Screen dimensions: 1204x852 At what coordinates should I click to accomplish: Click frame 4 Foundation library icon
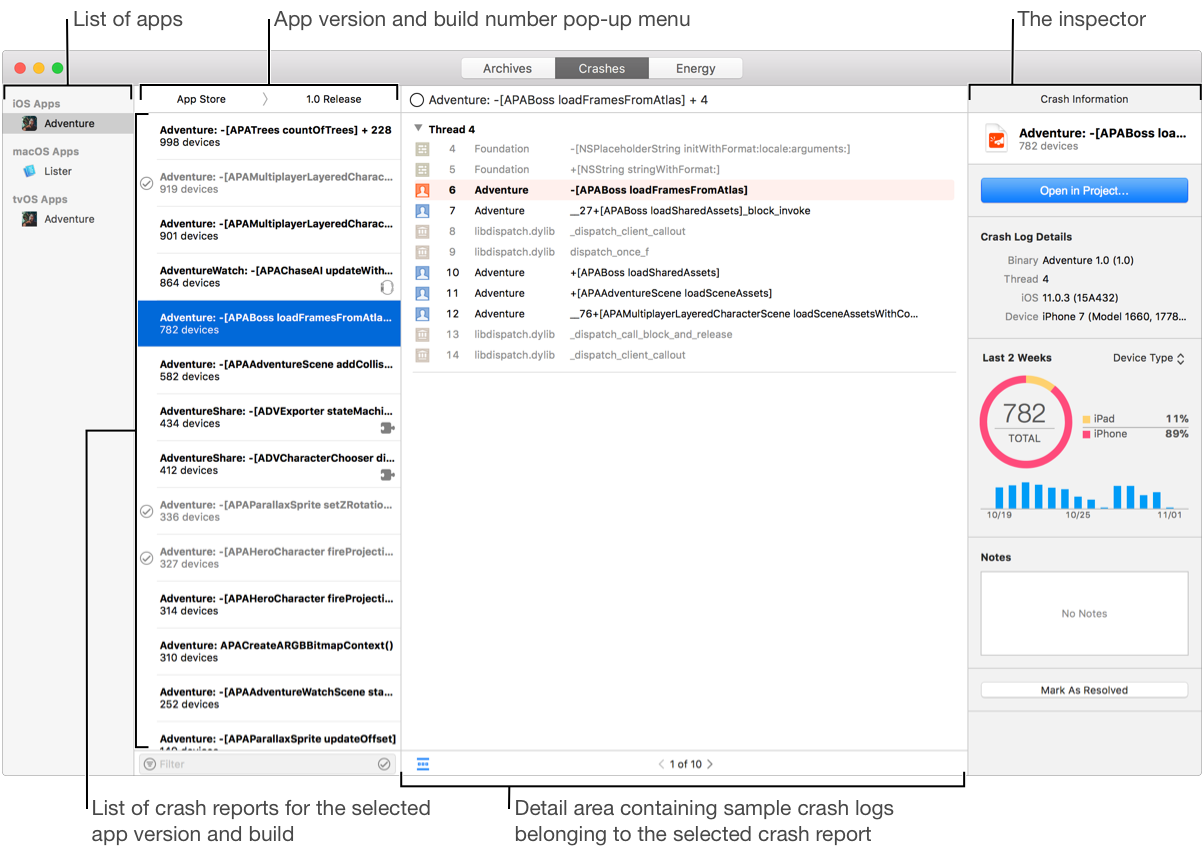click(x=422, y=149)
